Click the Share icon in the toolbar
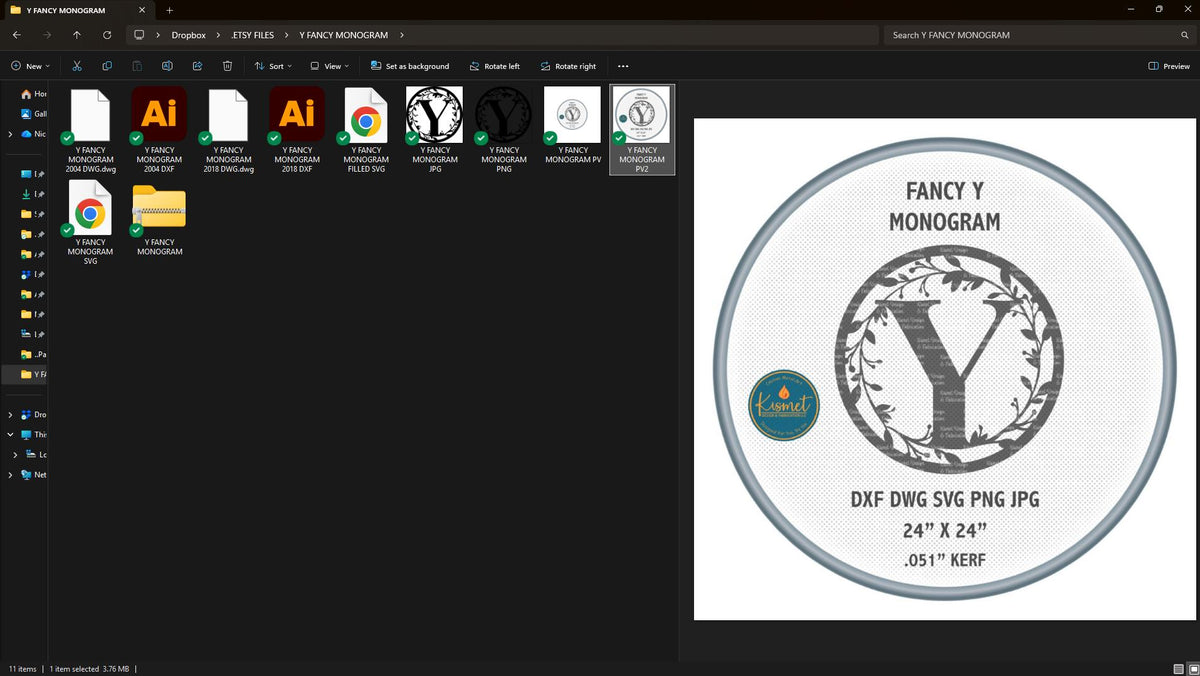The height and width of the screenshot is (676, 1200). coord(197,66)
